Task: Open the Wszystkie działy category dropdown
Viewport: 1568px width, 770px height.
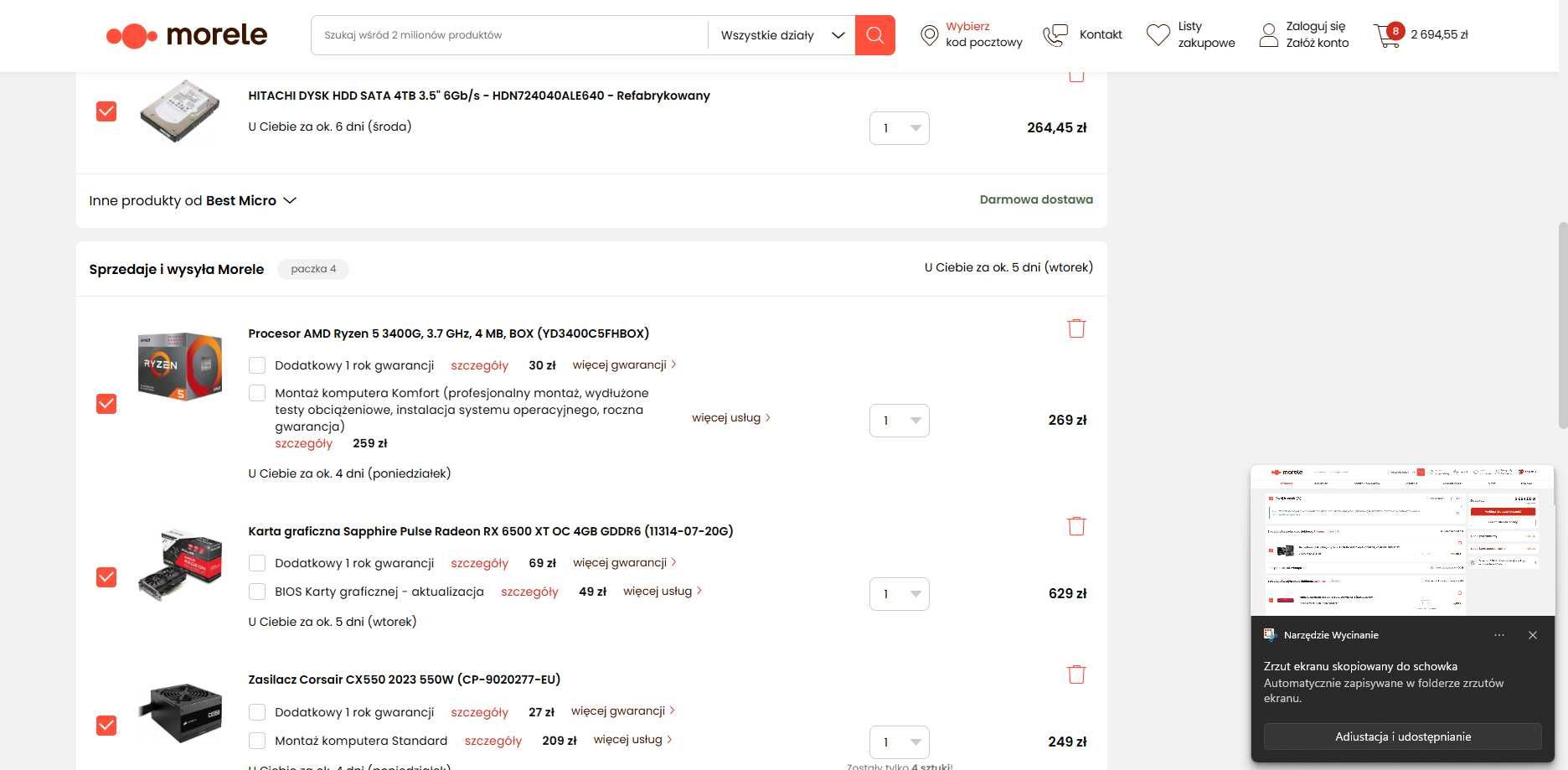Action: pos(781,35)
